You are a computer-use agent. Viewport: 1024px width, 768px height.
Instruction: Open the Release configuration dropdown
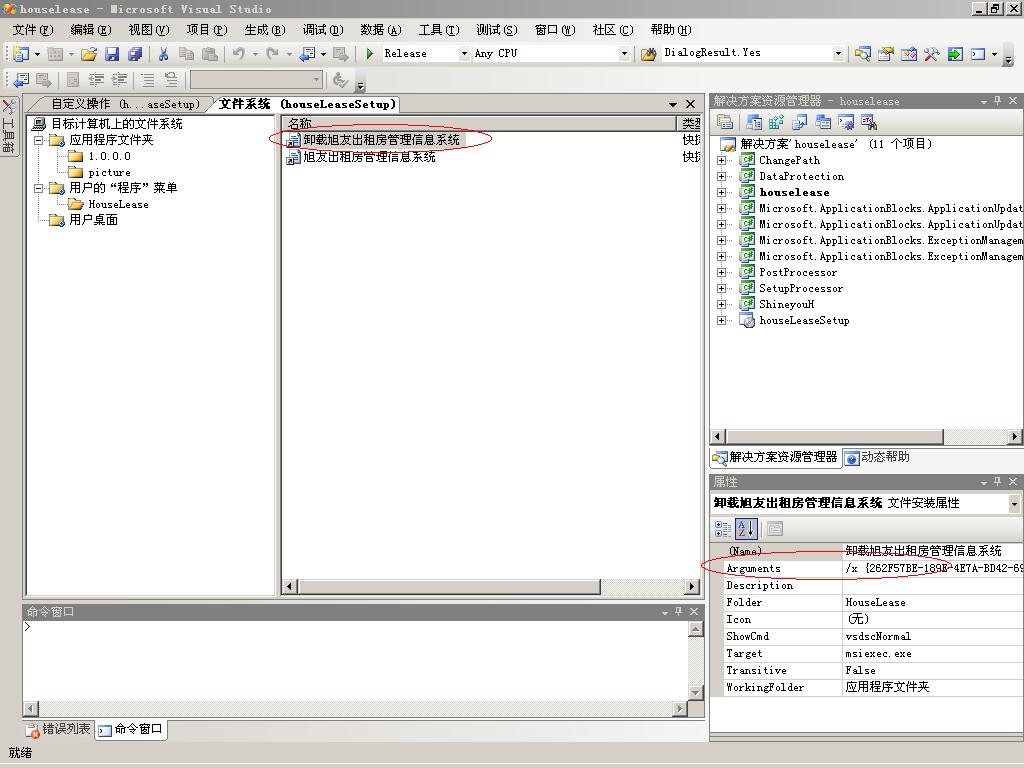coord(464,54)
